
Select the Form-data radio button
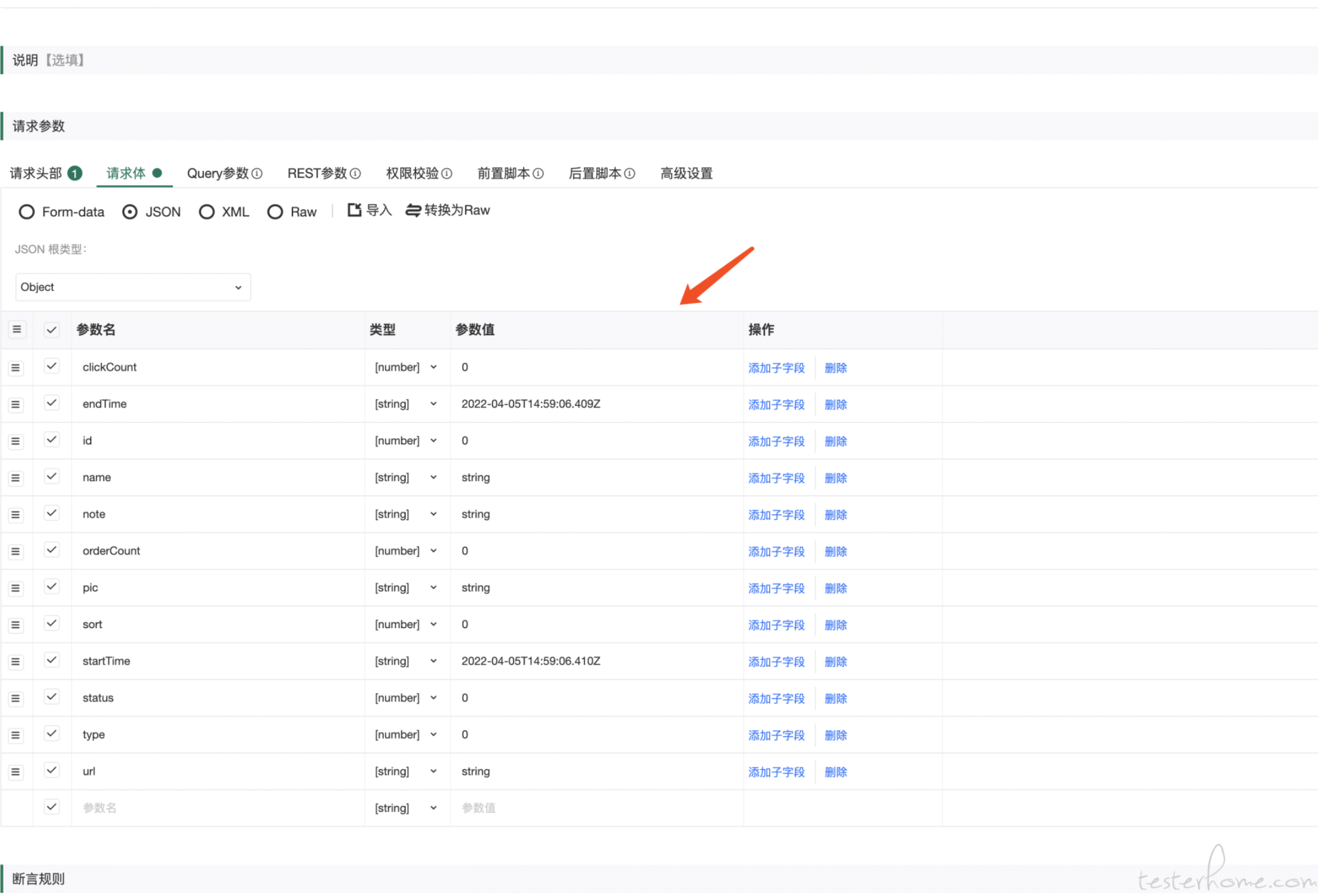[x=26, y=212]
